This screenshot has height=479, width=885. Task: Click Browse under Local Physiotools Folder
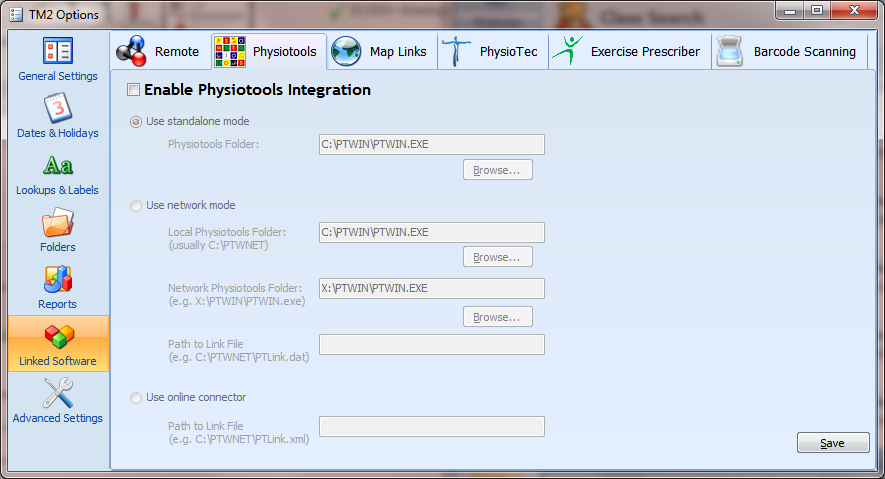[x=498, y=257]
